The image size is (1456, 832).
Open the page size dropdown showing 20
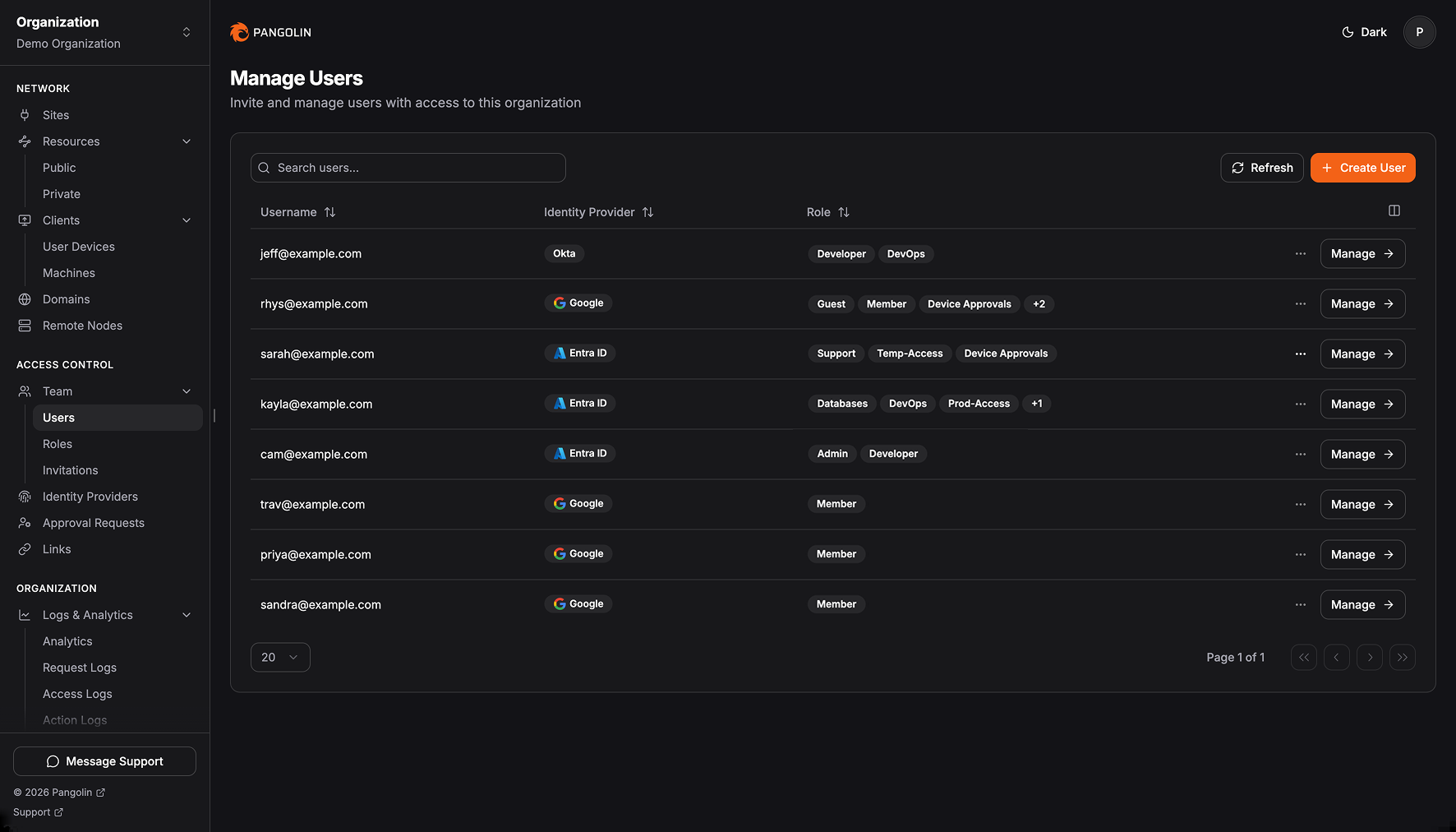tap(280, 657)
